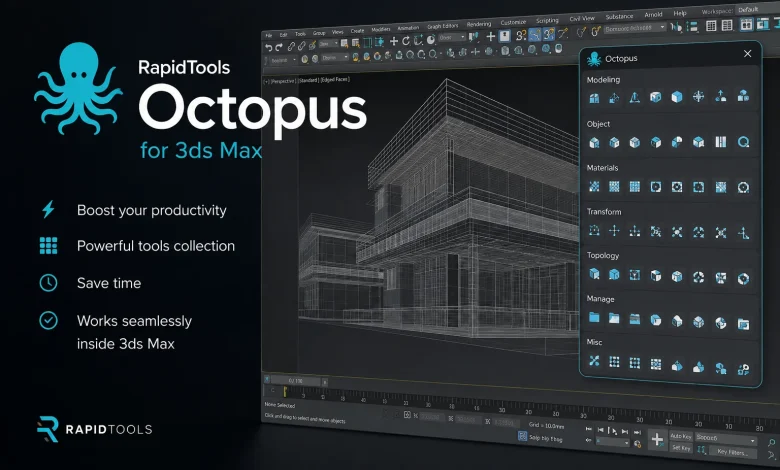
Task: Click first cube icon in Topology row
Action: (x=594, y=274)
